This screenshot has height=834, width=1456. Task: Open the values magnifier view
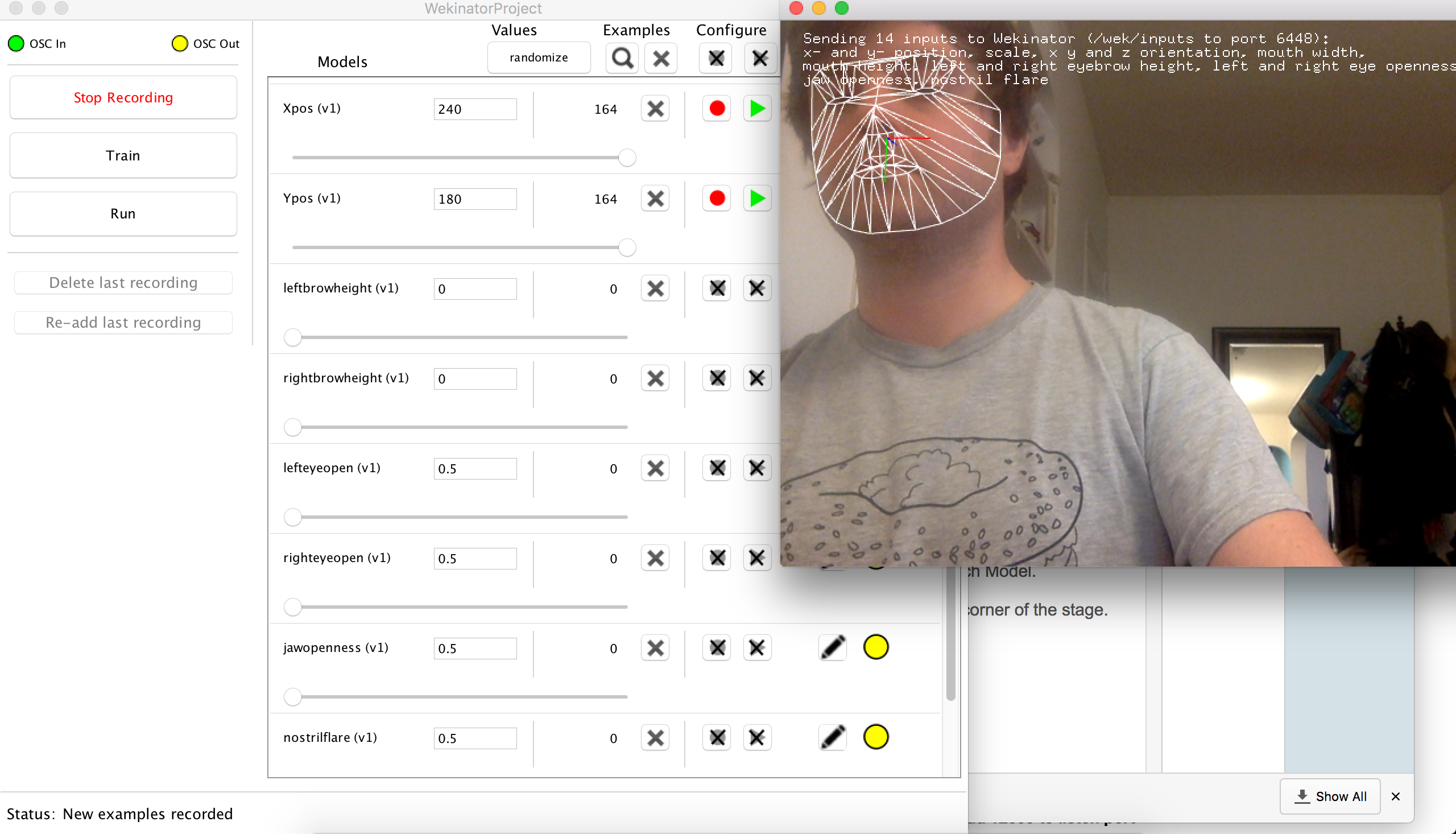pyautogui.click(x=622, y=58)
